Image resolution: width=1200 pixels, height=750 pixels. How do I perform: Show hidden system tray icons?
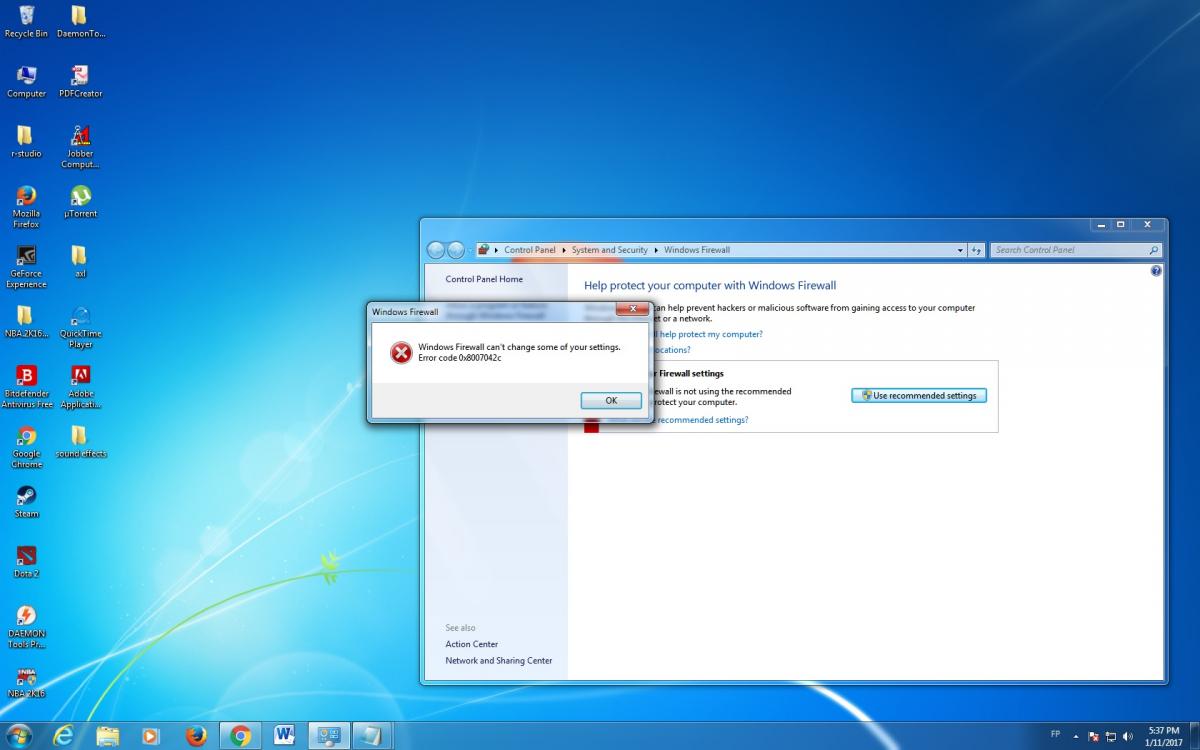click(1076, 736)
